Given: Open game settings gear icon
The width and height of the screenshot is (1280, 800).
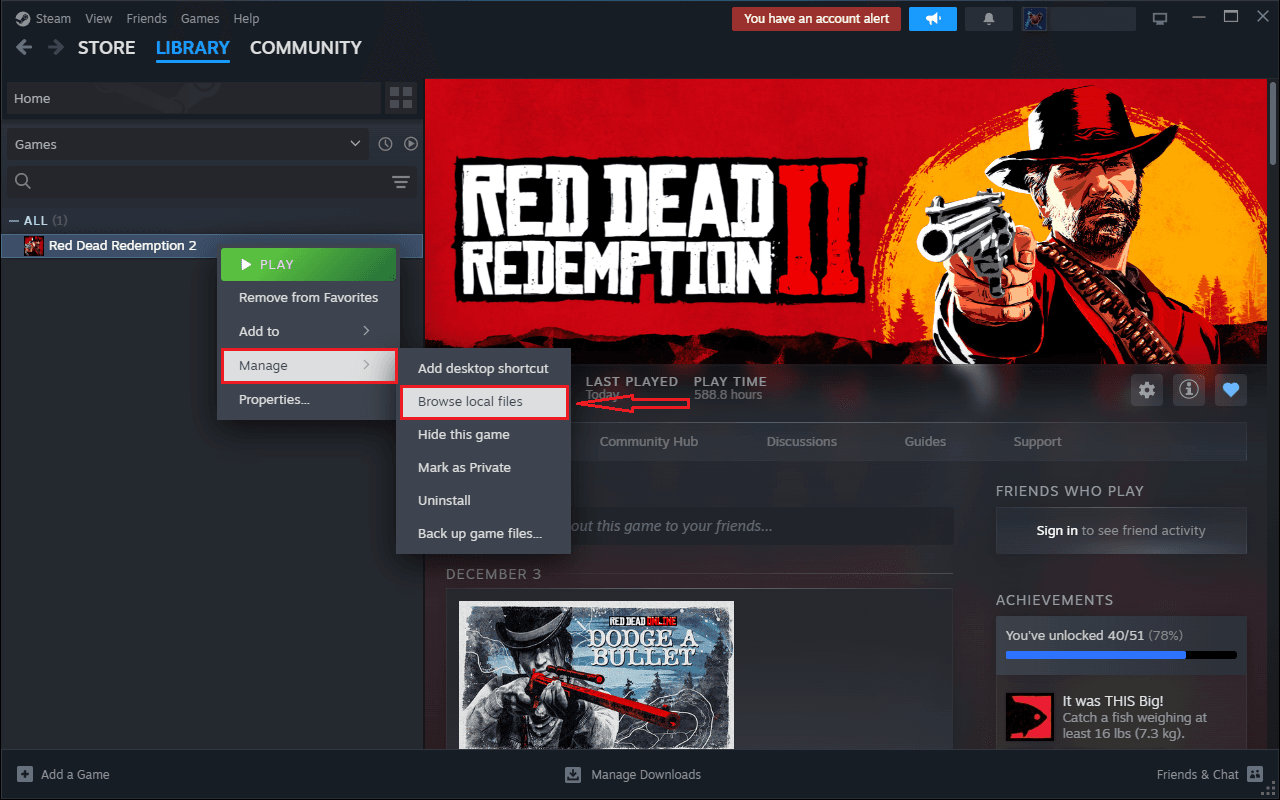Looking at the screenshot, I should [x=1146, y=390].
